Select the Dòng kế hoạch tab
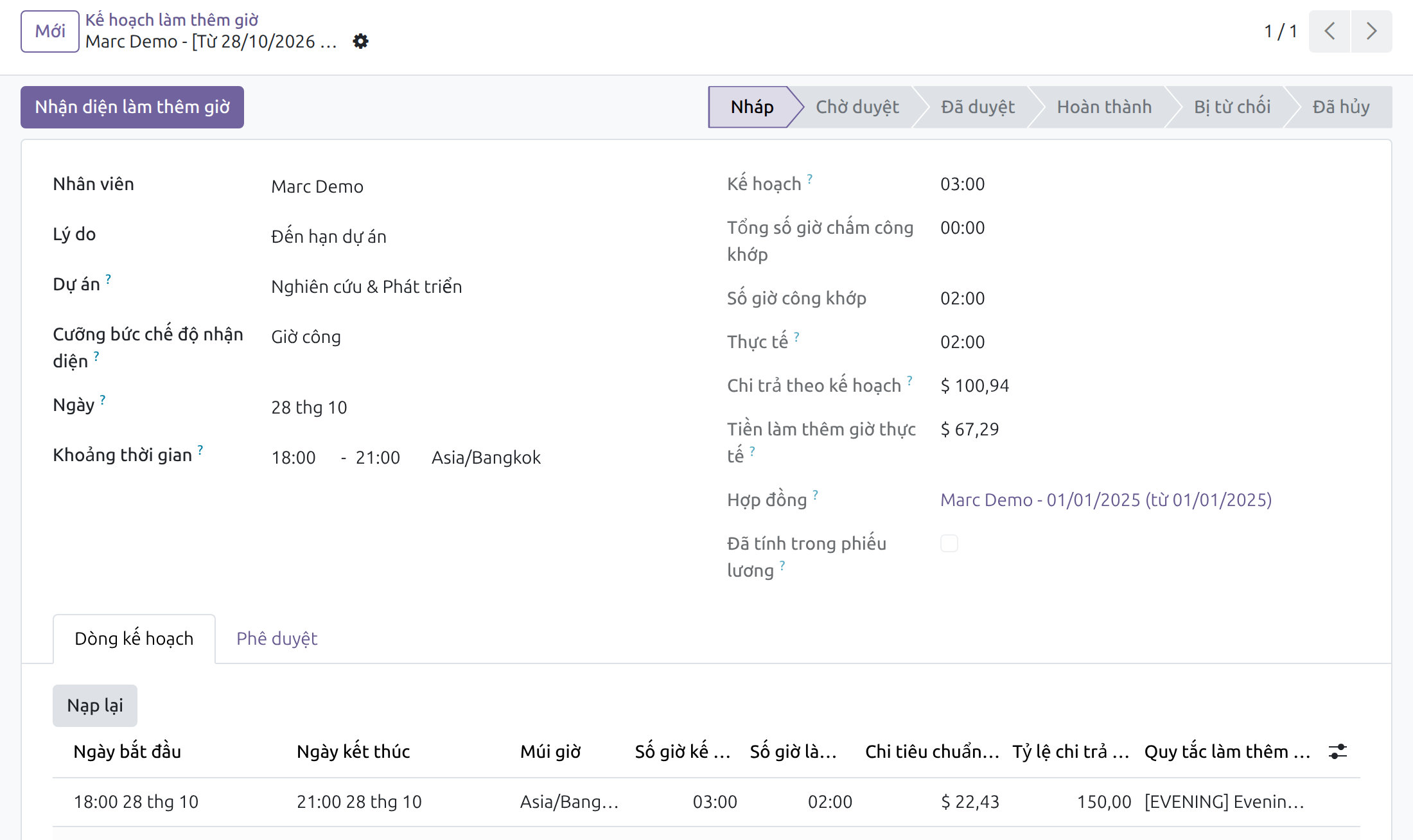The width and height of the screenshot is (1413, 840). pos(134,638)
